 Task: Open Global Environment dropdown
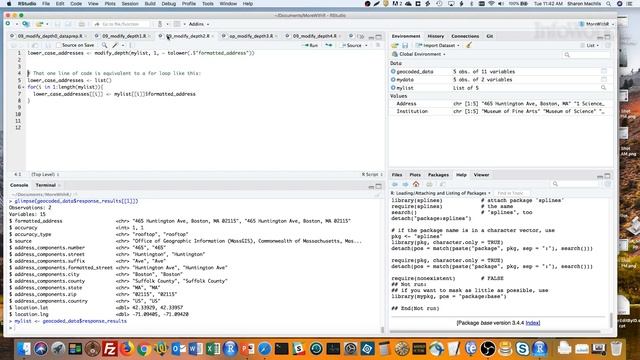[x=419, y=54]
